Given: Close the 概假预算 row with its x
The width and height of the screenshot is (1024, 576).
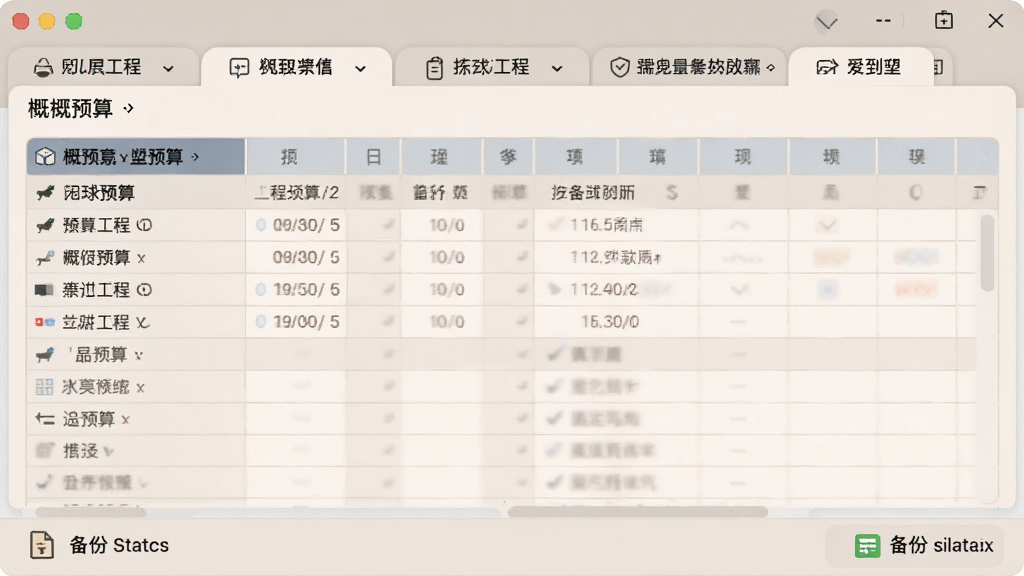Looking at the screenshot, I should [x=141, y=259].
